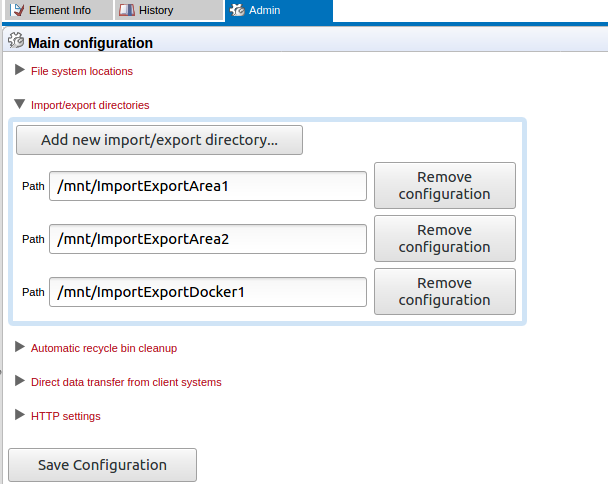Click the History book icon
The width and height of the screenshot is (608, 484).
click(x=127, y=10)
